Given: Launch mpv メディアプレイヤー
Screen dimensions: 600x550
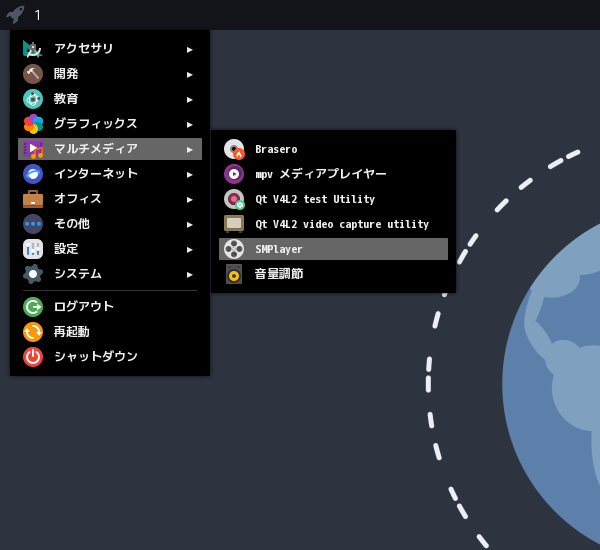Looking at the screenshot, I should pos(333,174).
